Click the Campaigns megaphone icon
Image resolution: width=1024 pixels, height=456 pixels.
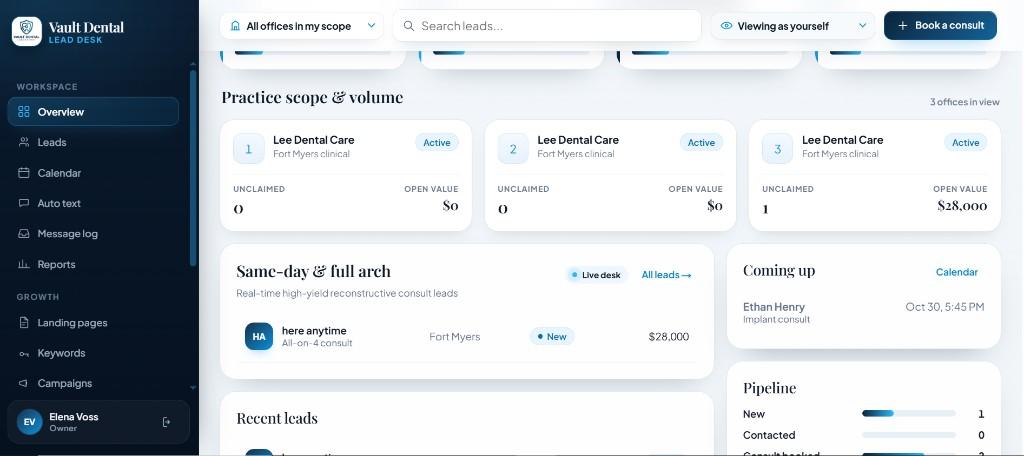click(x=24, y=383)
